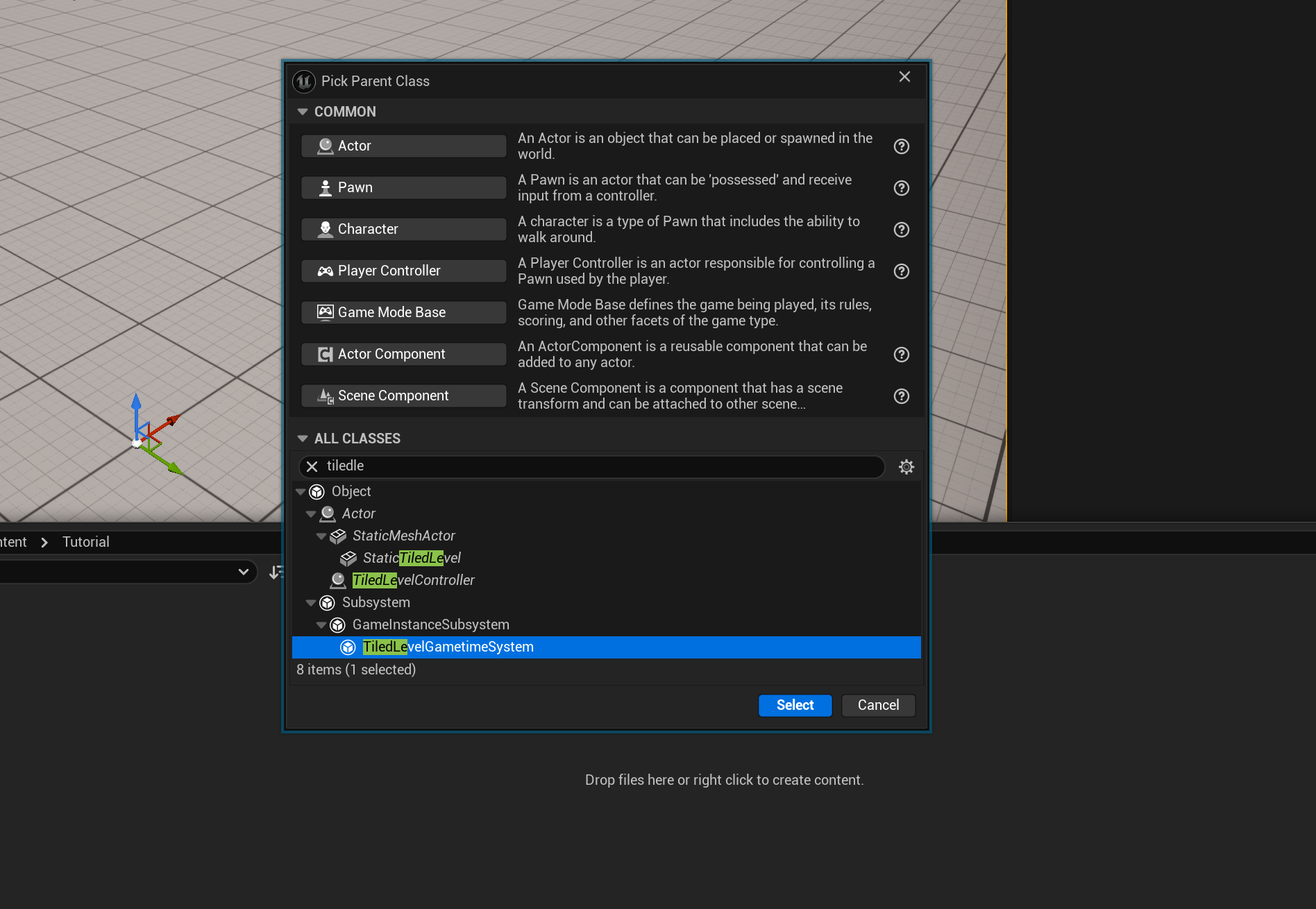This screenshot has width=1316, height=909.
Task: Click the Tutorial breadcrumb folder
Action: [86, 542]
